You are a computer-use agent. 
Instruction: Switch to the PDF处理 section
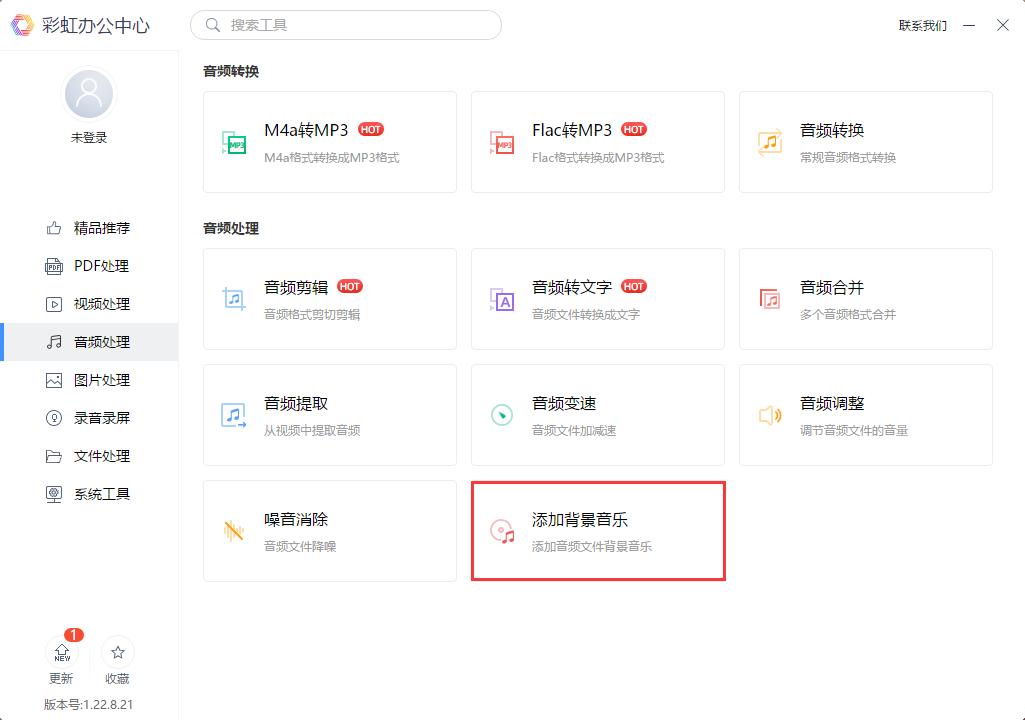click(x=89, y=265)
